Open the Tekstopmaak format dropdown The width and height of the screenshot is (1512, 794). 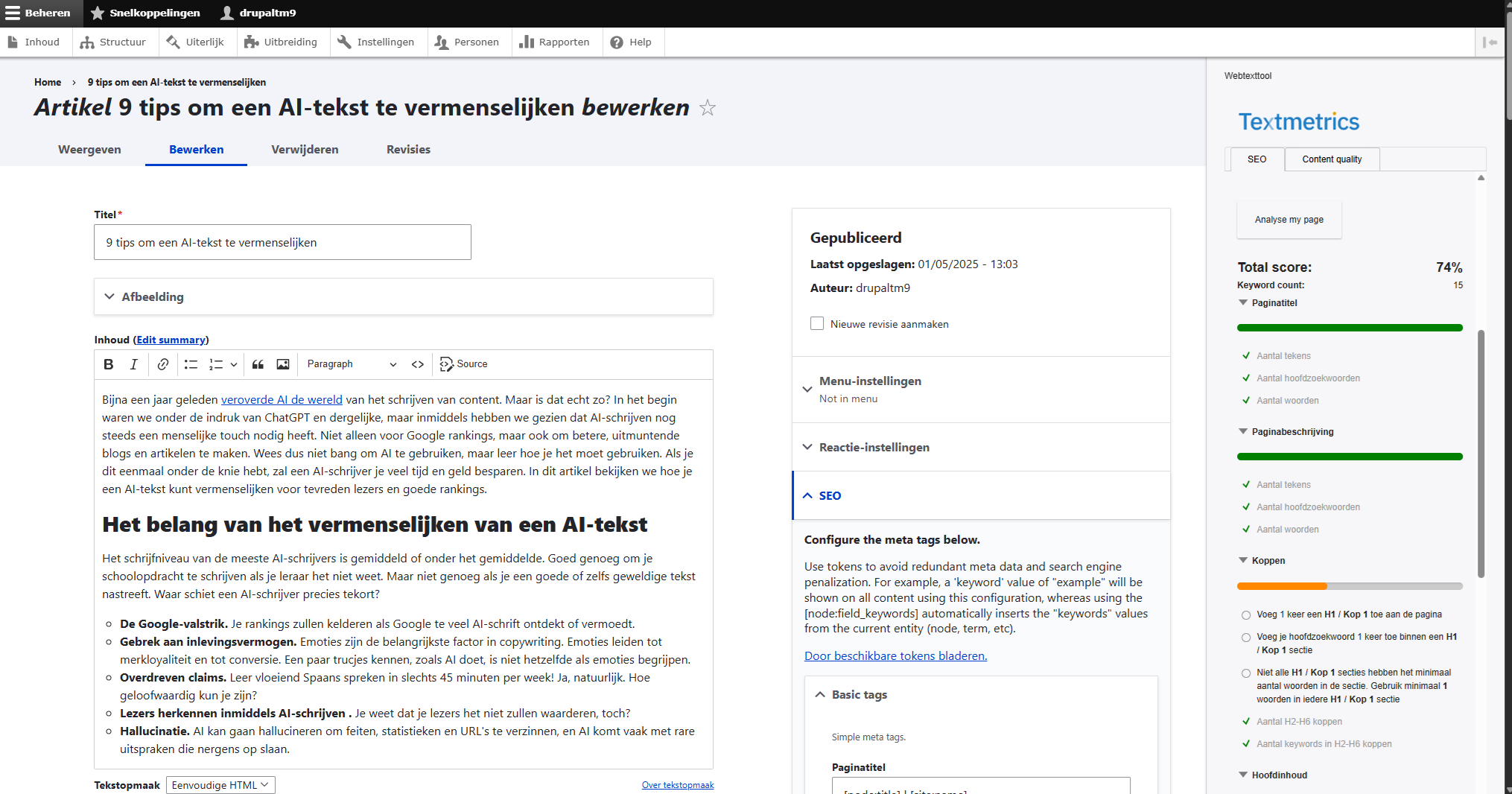[x=220, y=785]
